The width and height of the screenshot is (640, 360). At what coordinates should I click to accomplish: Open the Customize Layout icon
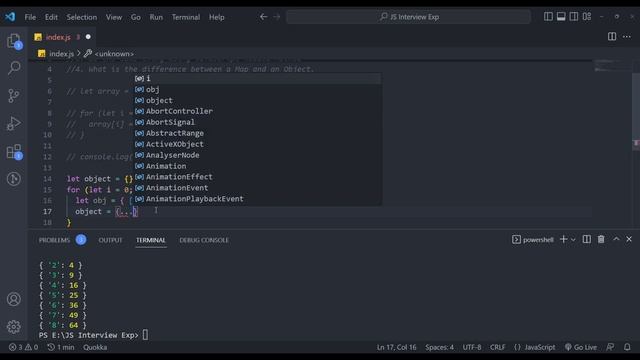pyautogui.click(x=587, y=17)
